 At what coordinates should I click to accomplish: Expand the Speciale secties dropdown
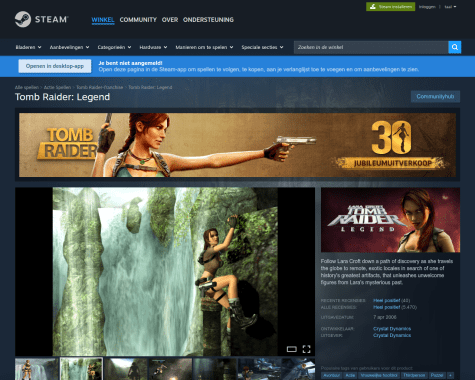262,47
